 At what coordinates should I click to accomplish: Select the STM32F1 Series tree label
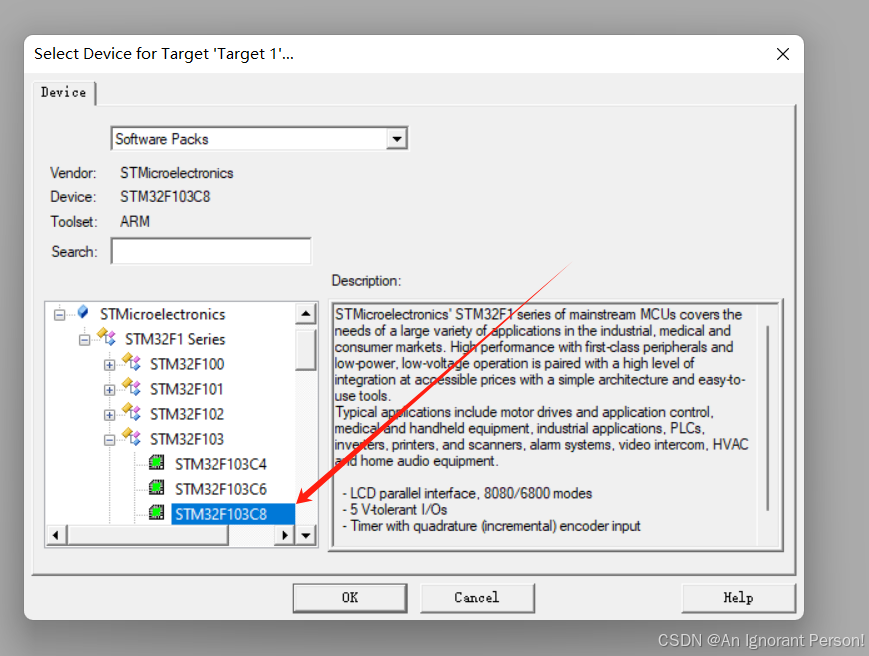point(175,339)
